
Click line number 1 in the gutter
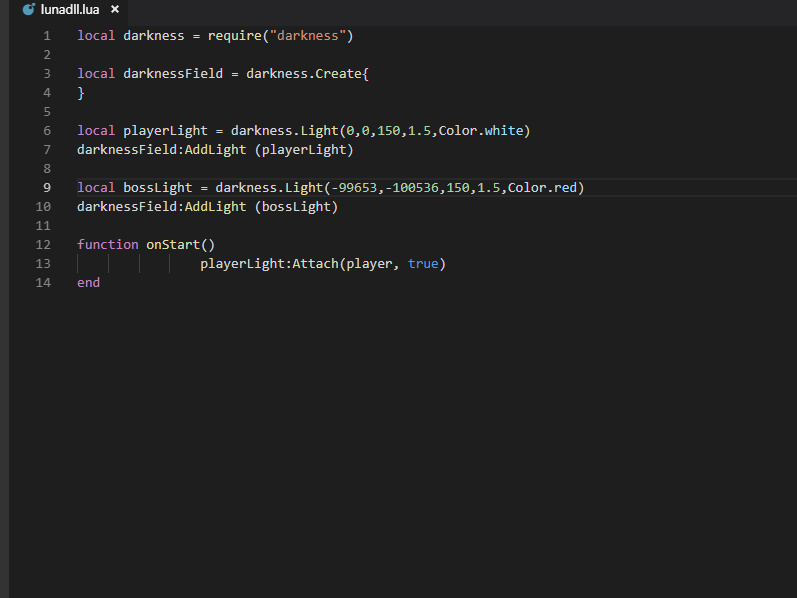pos(47,36)
